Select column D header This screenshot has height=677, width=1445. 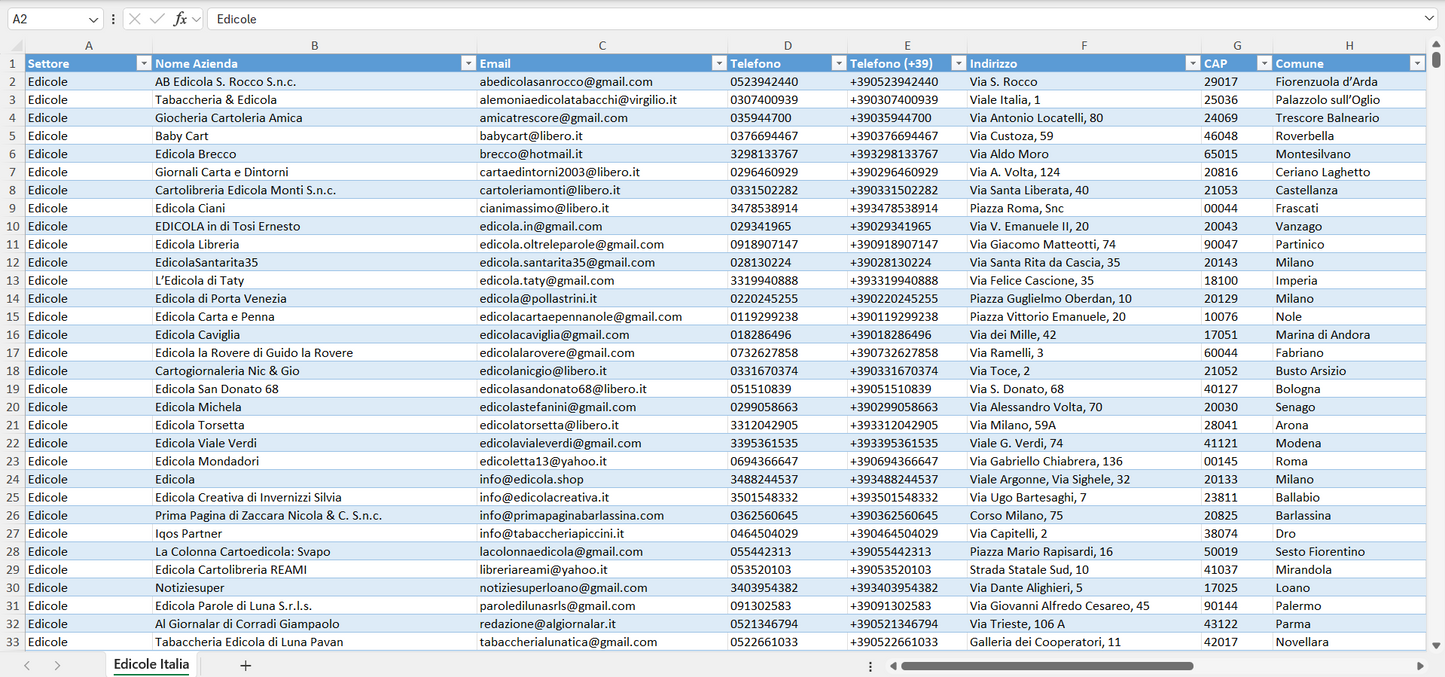point(788,46)
